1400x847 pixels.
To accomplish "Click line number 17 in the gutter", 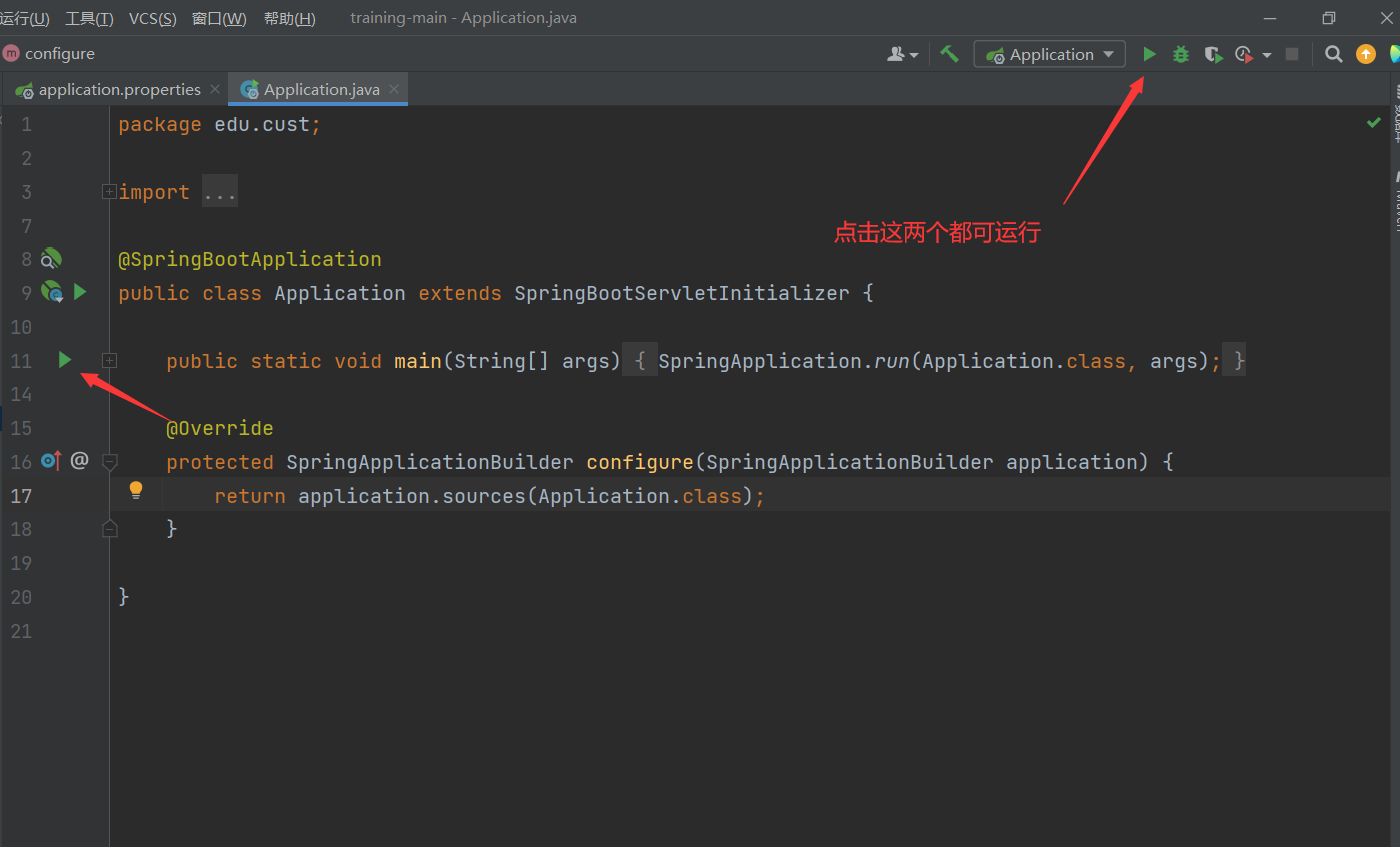I will 21,495.
